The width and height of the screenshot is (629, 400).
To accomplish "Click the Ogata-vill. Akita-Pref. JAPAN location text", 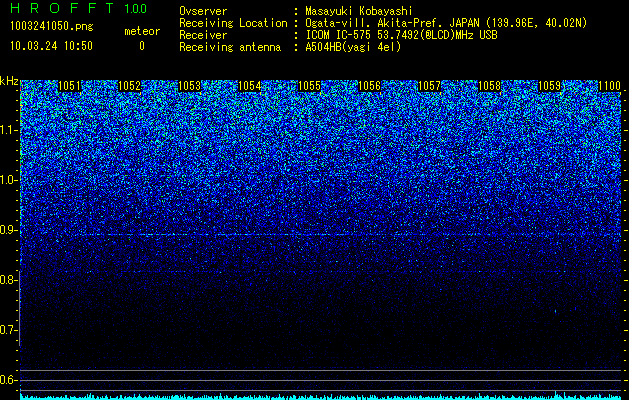I will tap(445, 23).
